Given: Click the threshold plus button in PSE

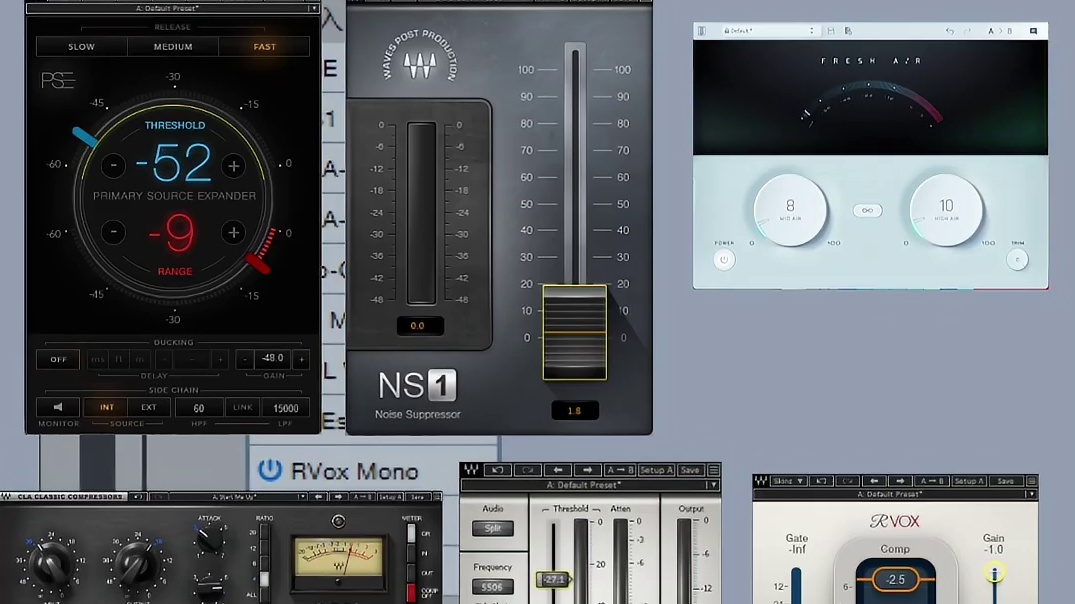Looking at the screenshot, I should point(233,166).
